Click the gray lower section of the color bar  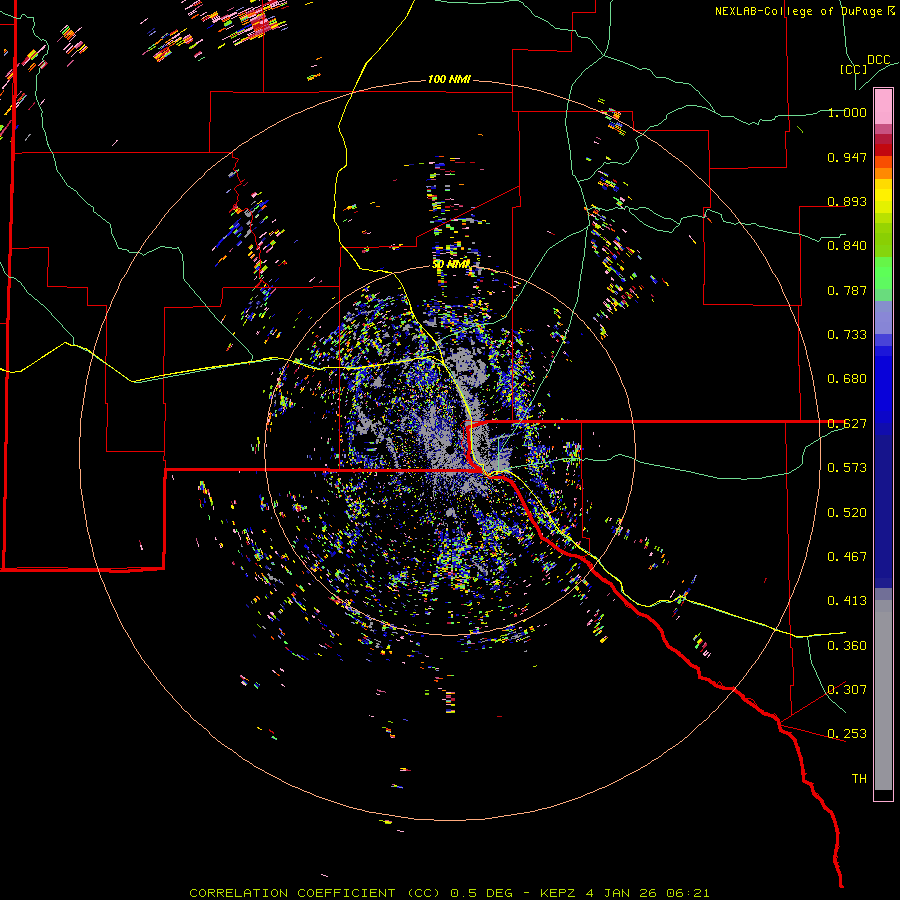[883, 695]
